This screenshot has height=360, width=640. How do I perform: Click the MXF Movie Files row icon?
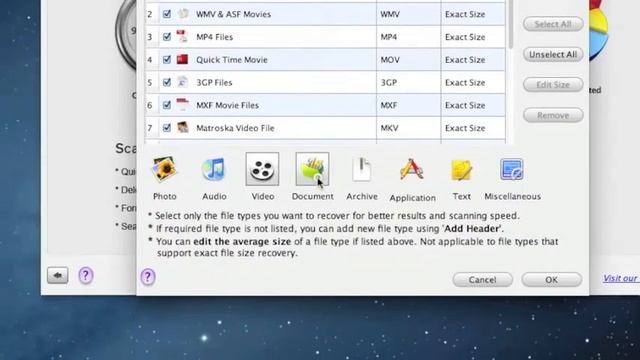(x=182, y=105)
